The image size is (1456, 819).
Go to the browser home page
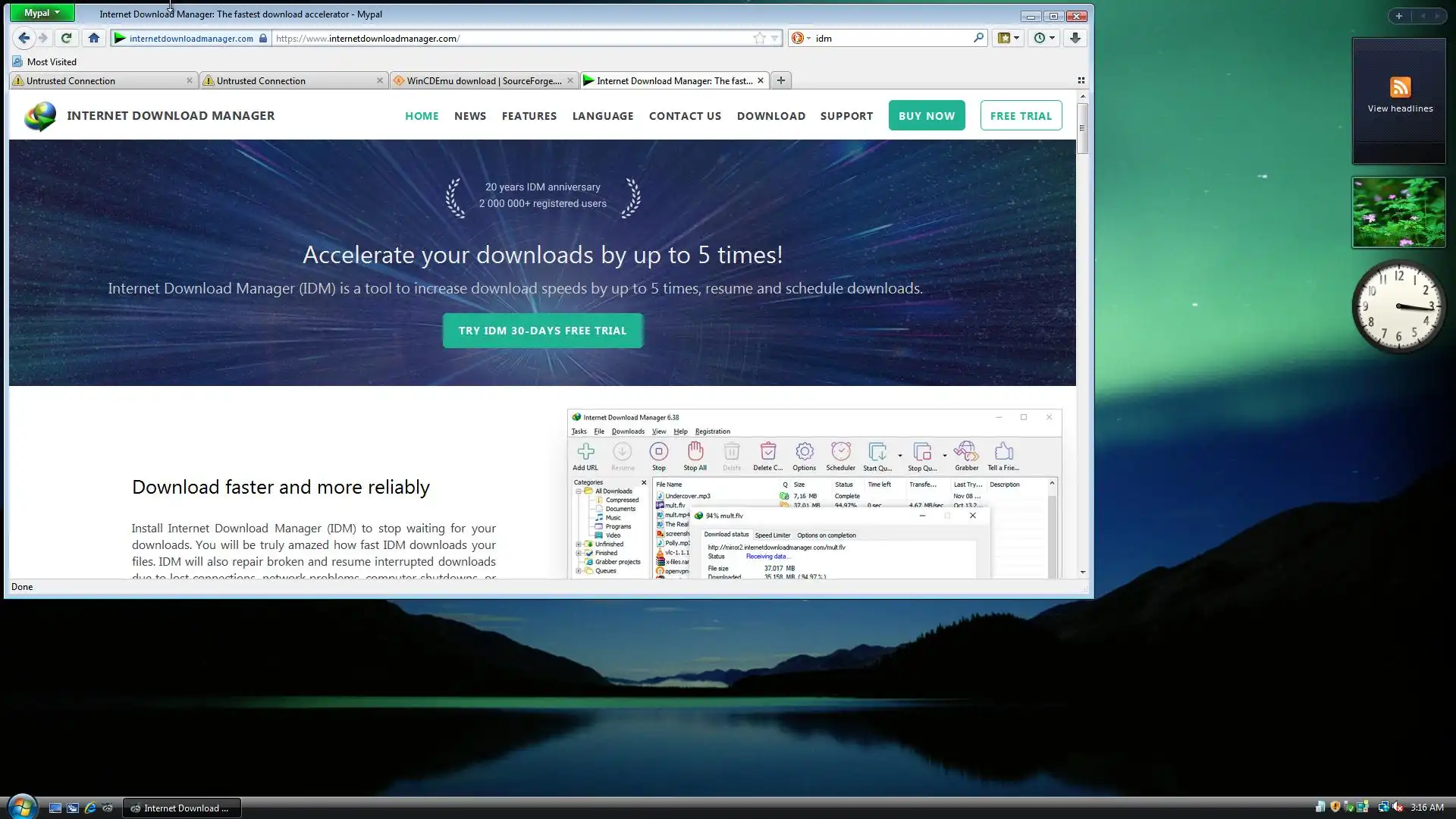pyautogui.click(x=94, y=38)
